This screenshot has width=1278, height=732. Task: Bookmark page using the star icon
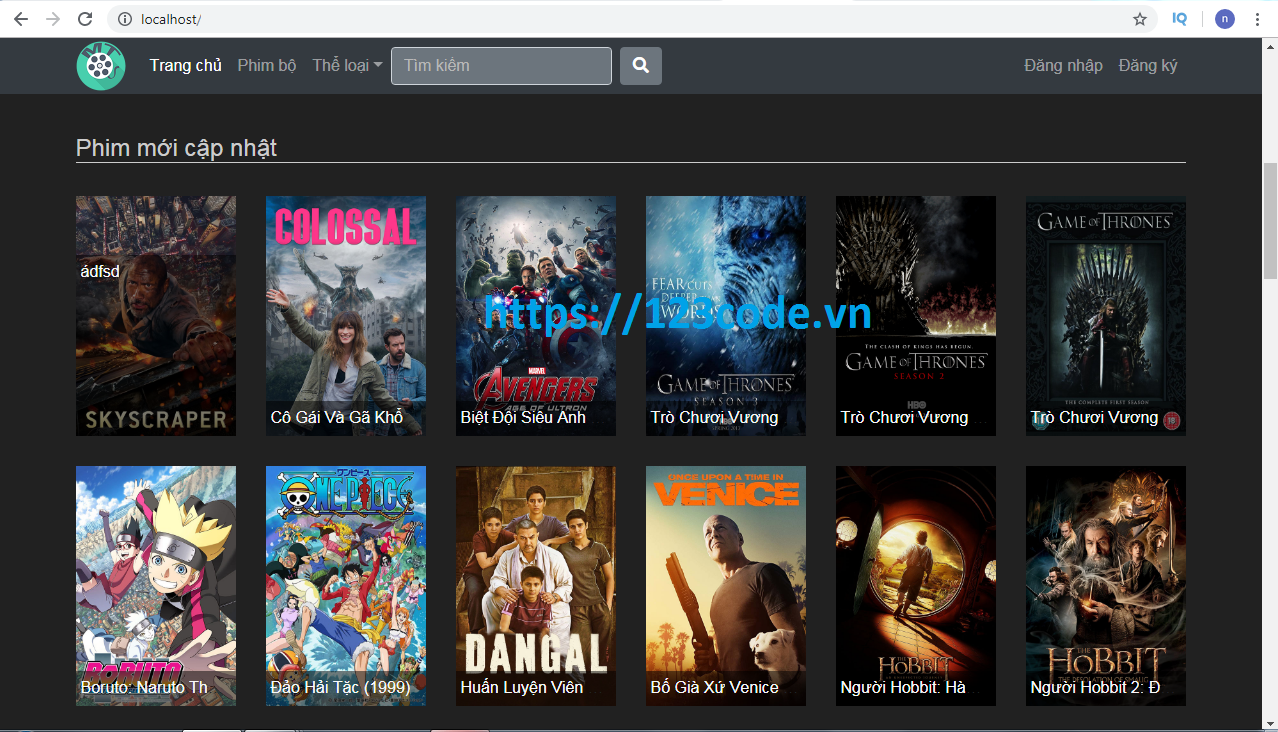pos(1139,19)
